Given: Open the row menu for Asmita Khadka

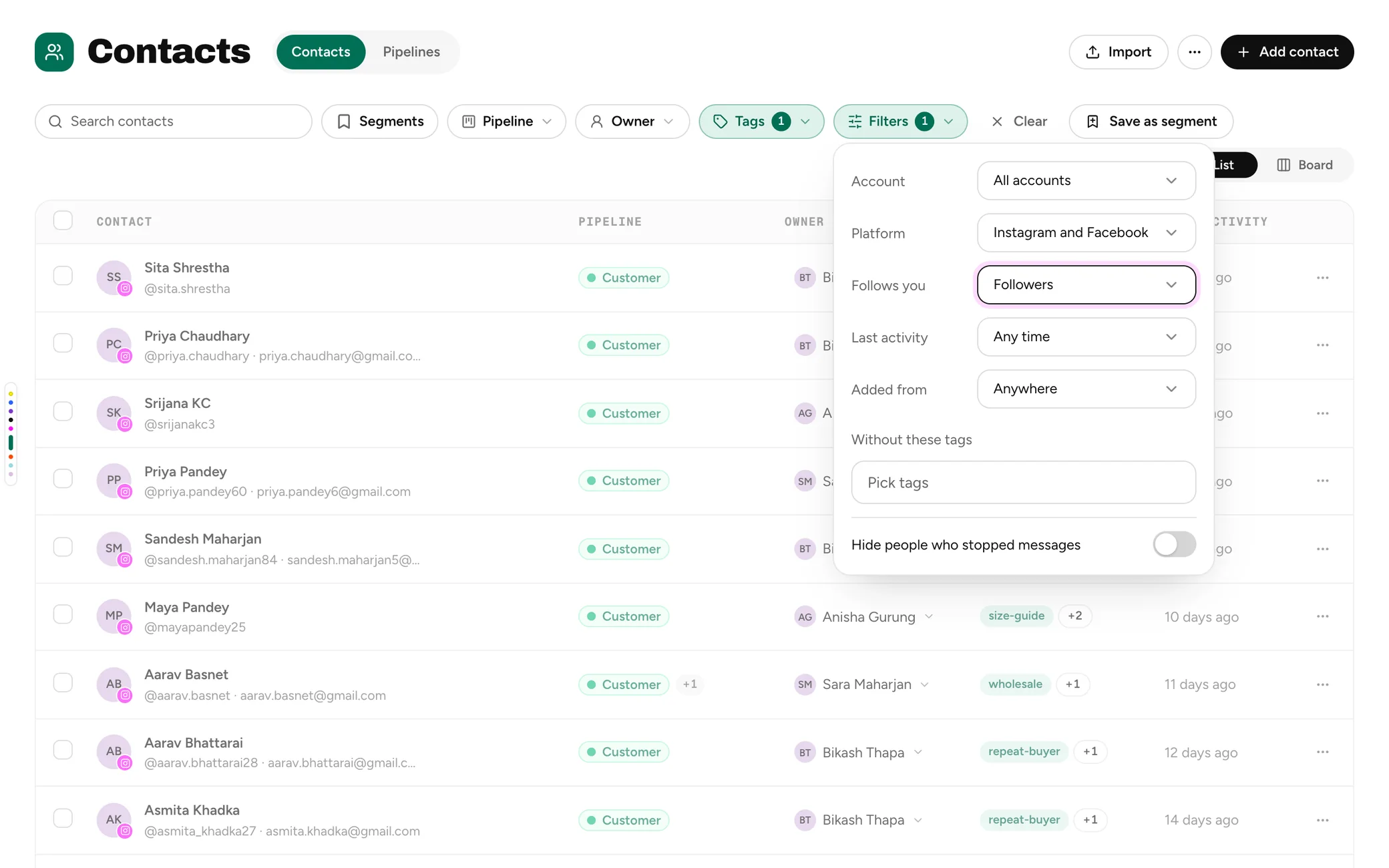Looking at the screenshot, I should (x=1322, y=820).
